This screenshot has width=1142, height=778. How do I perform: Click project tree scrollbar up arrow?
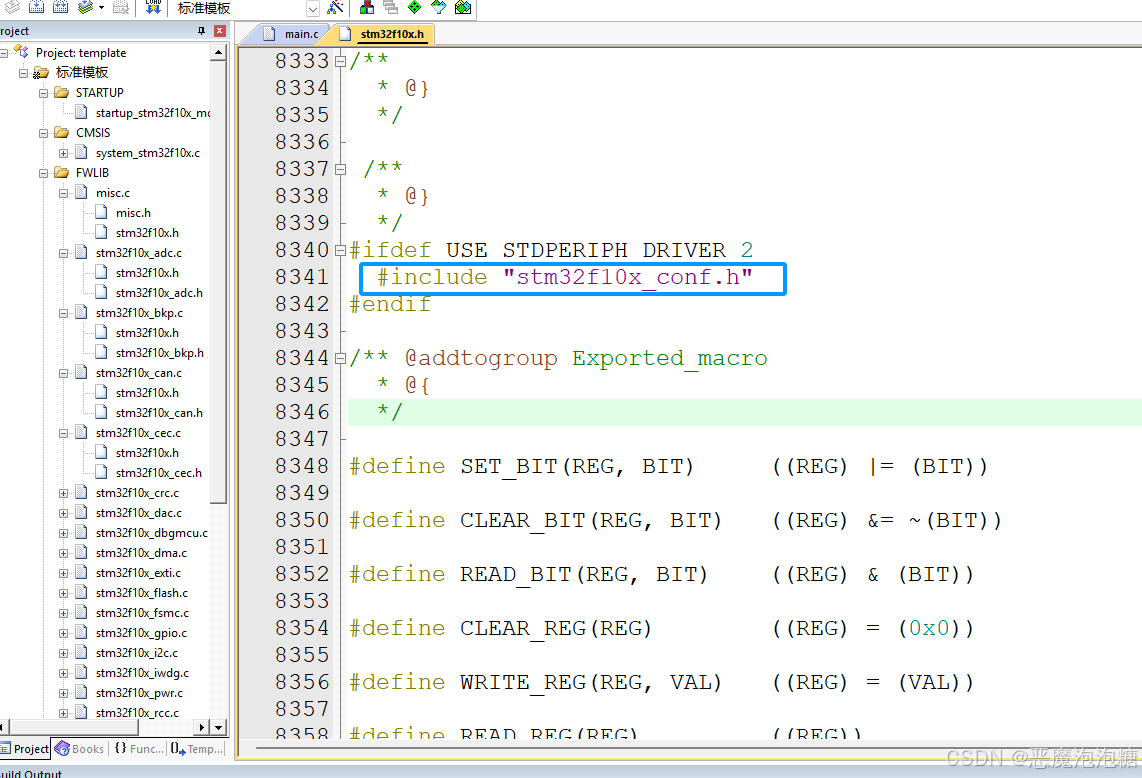218,52
